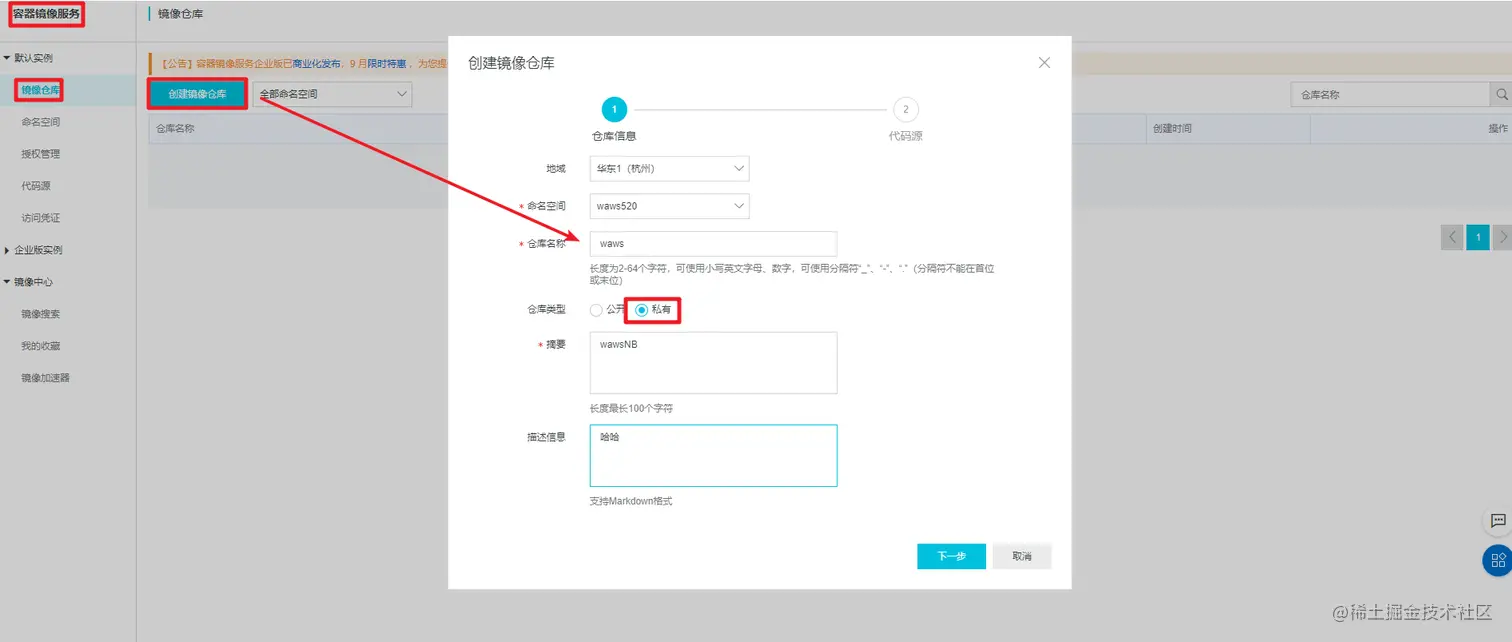Focus the 描述信息 textarea containing 哈哈
This screenshot has width=1512, height=642.
pyautogui.click(x=713, y=456)
